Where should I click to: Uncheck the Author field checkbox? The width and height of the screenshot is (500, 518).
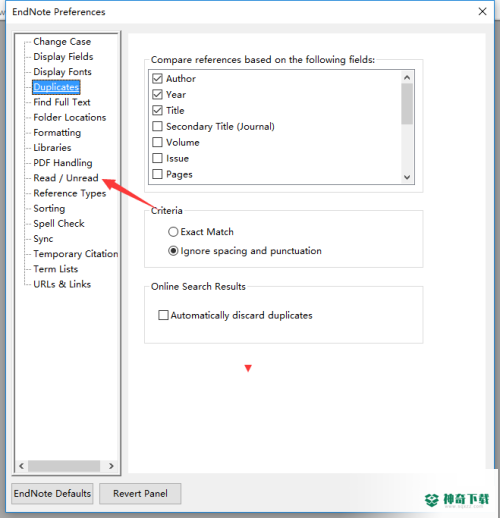click(157, 79)
